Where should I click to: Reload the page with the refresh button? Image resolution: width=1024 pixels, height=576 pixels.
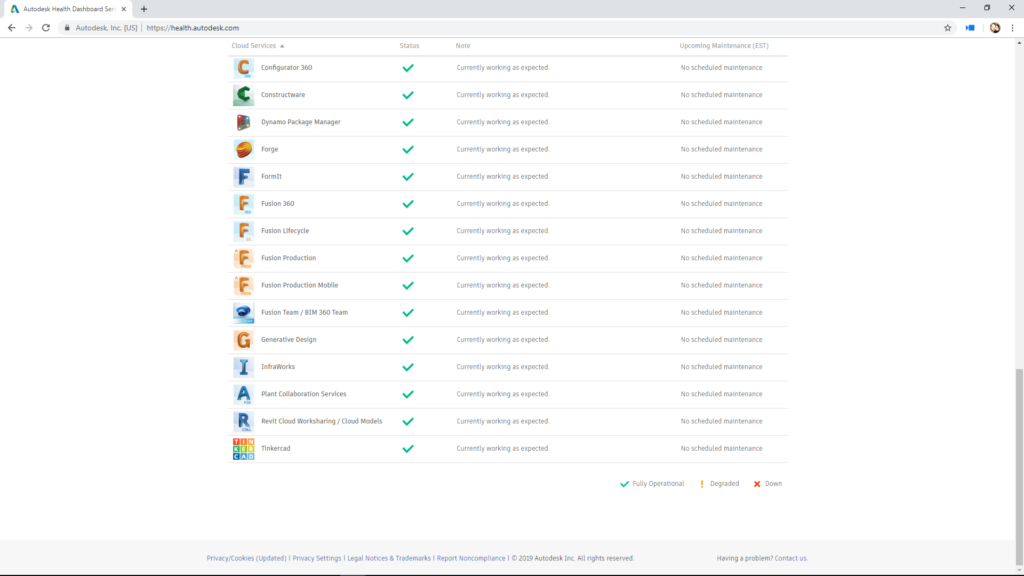(46, 28)
